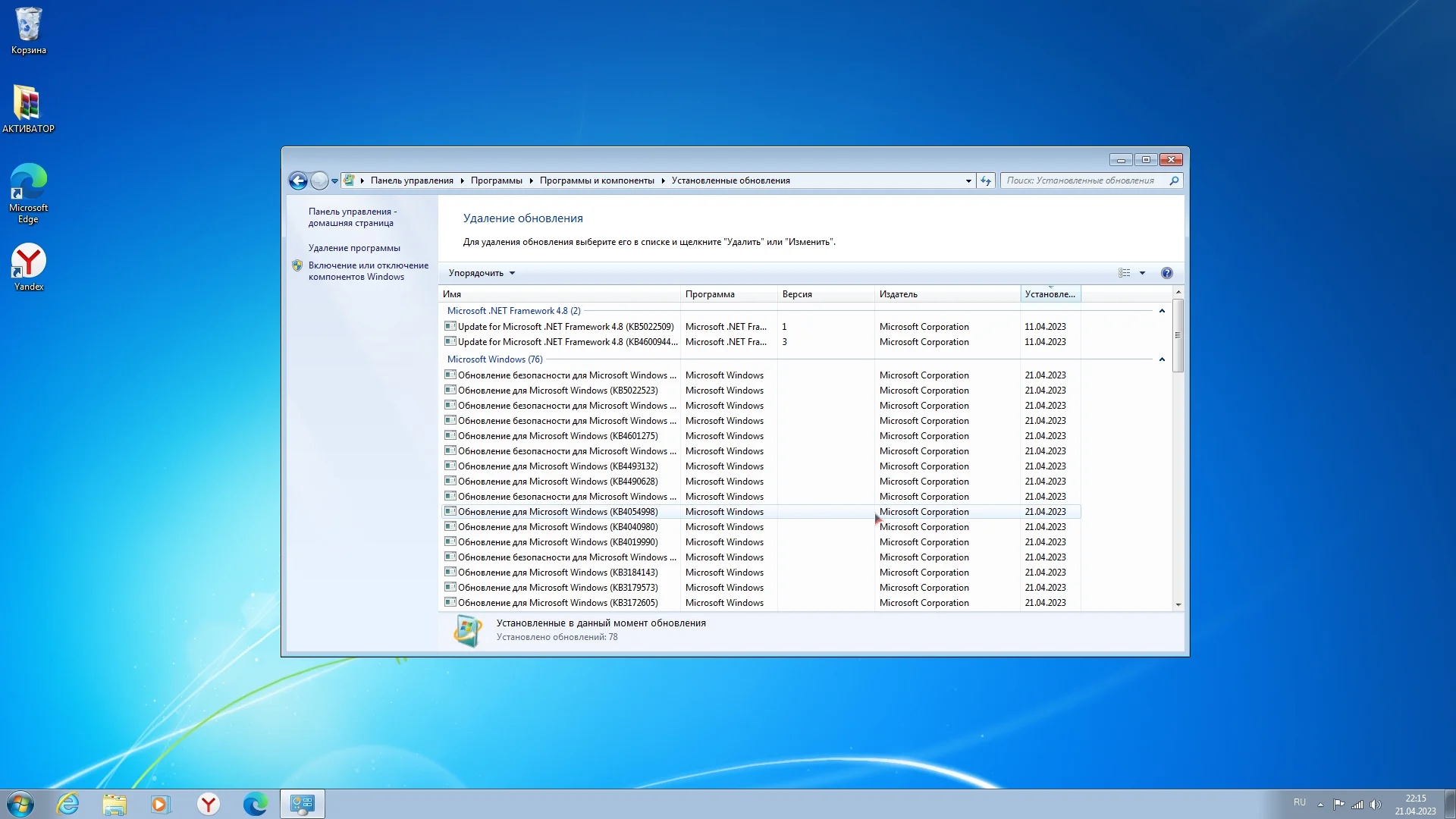Viewport: 1456px width, 819px height.
Task: Click the Back navigation arrow button
Action: click(x=298, y=180)
